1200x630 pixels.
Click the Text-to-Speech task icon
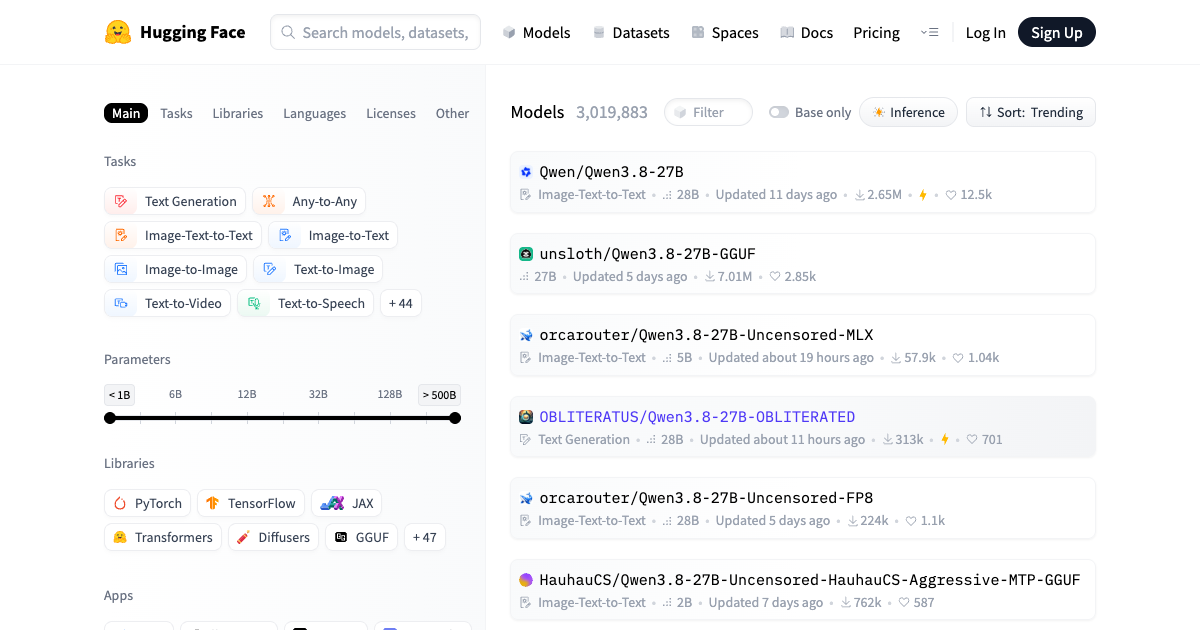[x=254, y=303]
